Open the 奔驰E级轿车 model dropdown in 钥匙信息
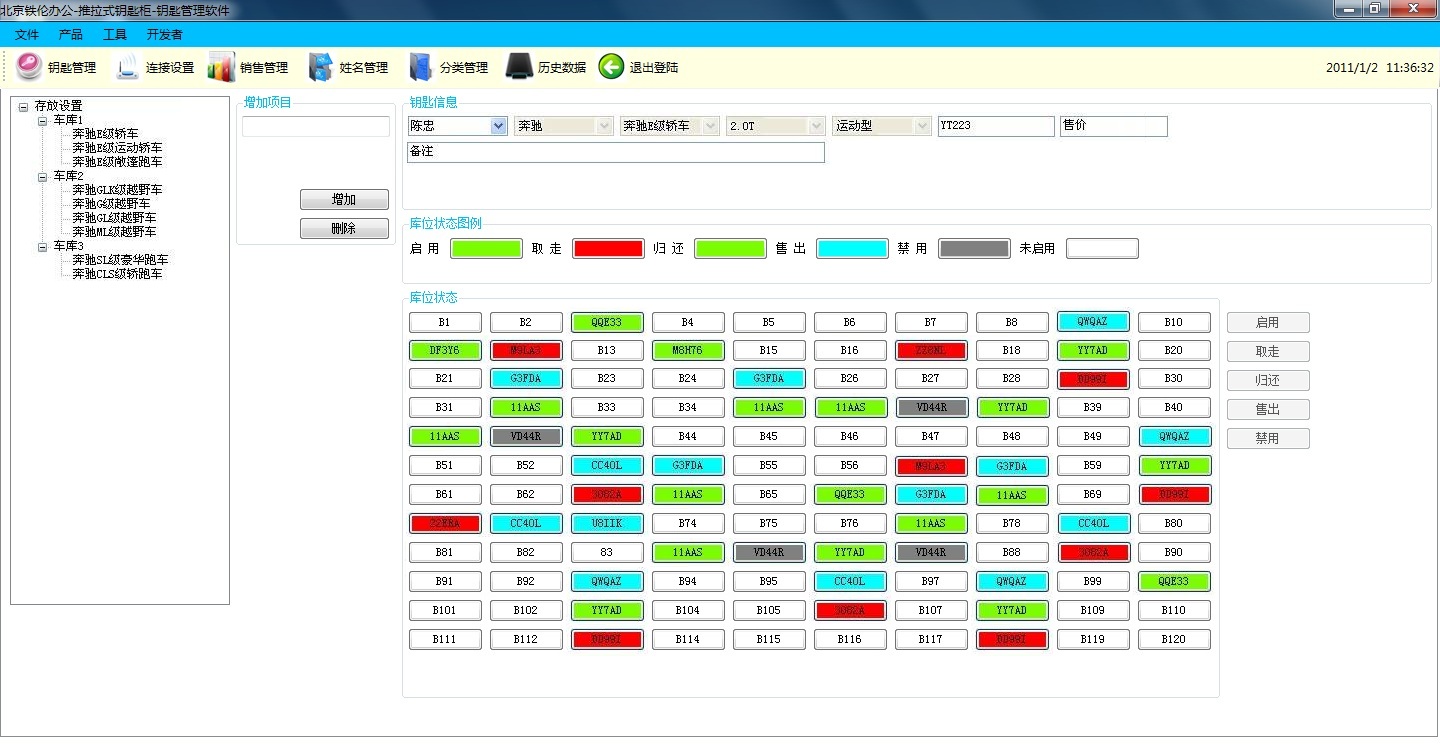The width and height of the screenshot is (1440, 746). 711,126
